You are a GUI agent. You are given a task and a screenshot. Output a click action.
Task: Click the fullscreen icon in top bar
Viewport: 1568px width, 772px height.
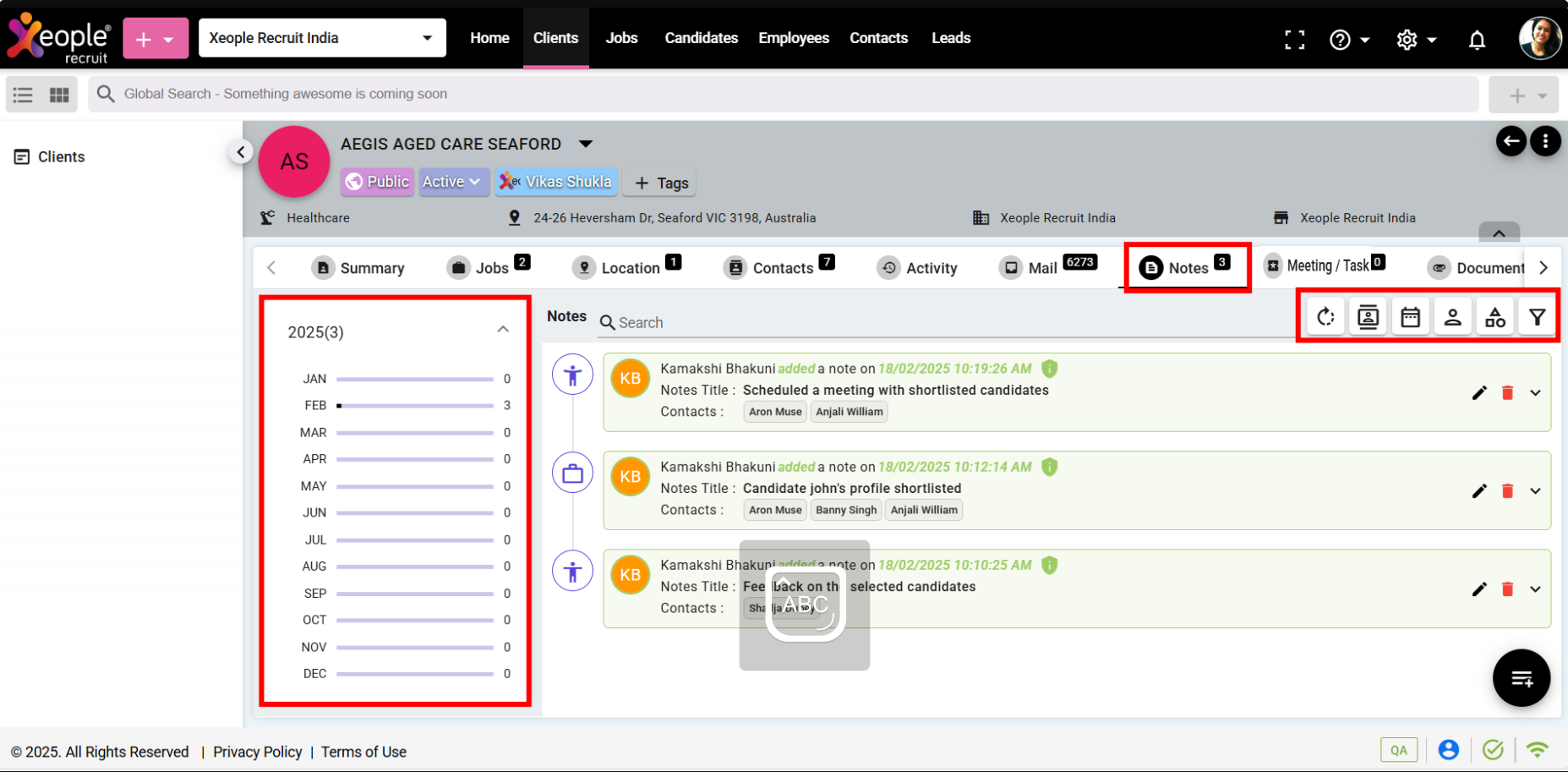(1294, 39)
